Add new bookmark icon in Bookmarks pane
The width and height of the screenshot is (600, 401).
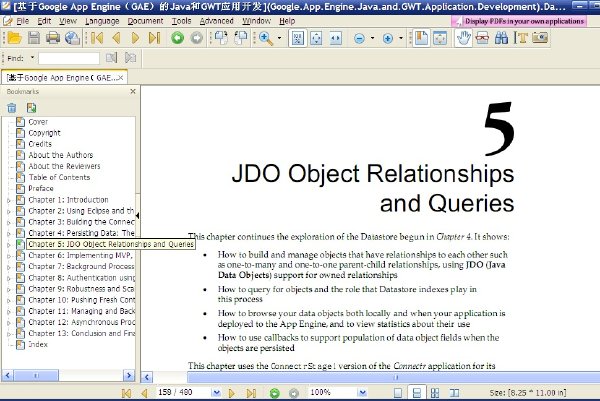coord(31,108)
